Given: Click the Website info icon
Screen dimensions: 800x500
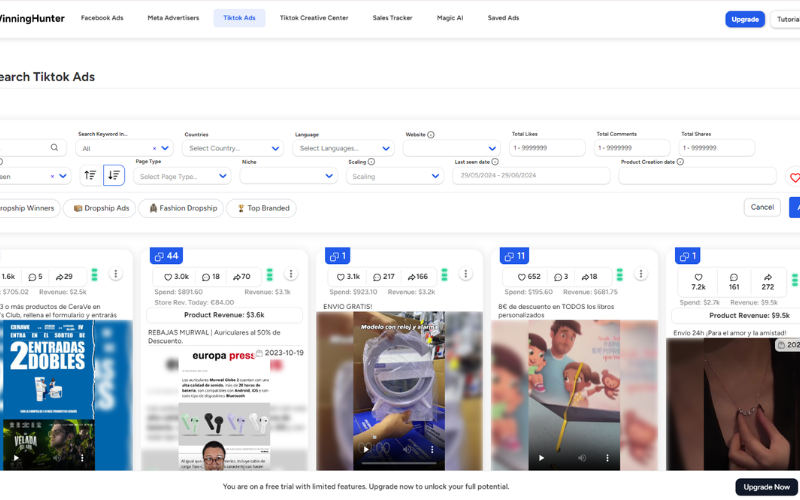Looking at the screenshot, I should tap(431, 135).
